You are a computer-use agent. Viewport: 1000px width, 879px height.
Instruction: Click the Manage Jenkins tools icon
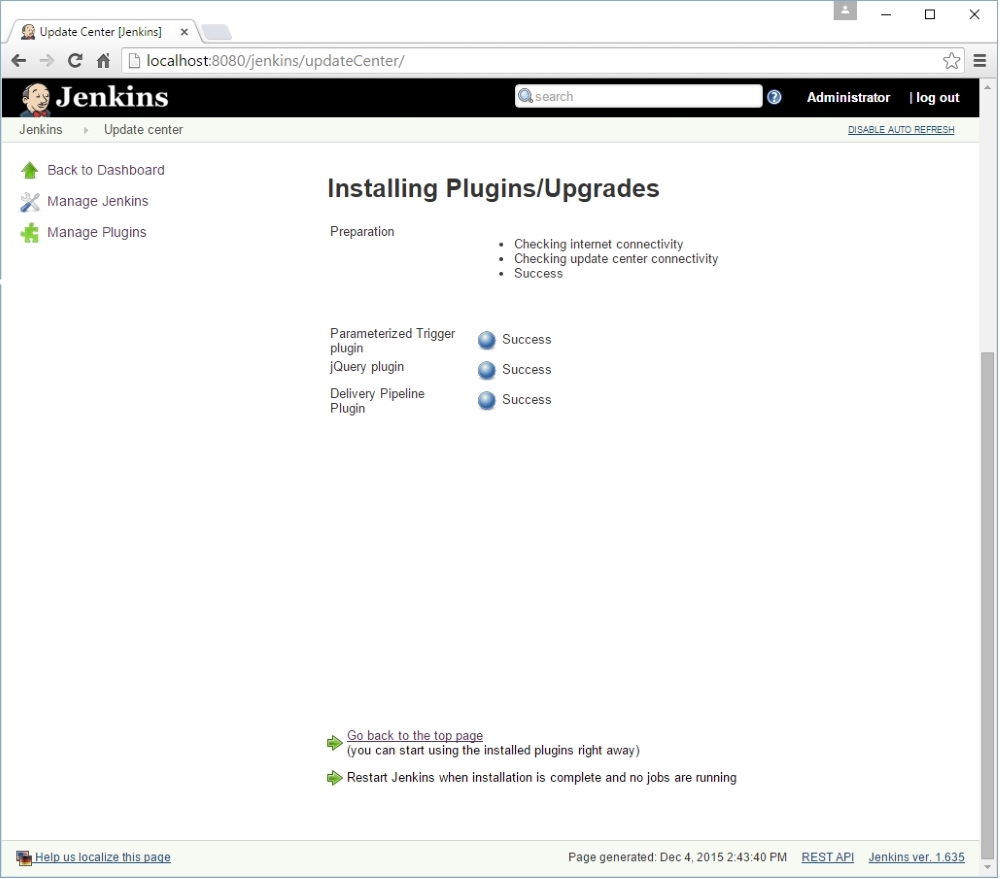coord(29,202)
